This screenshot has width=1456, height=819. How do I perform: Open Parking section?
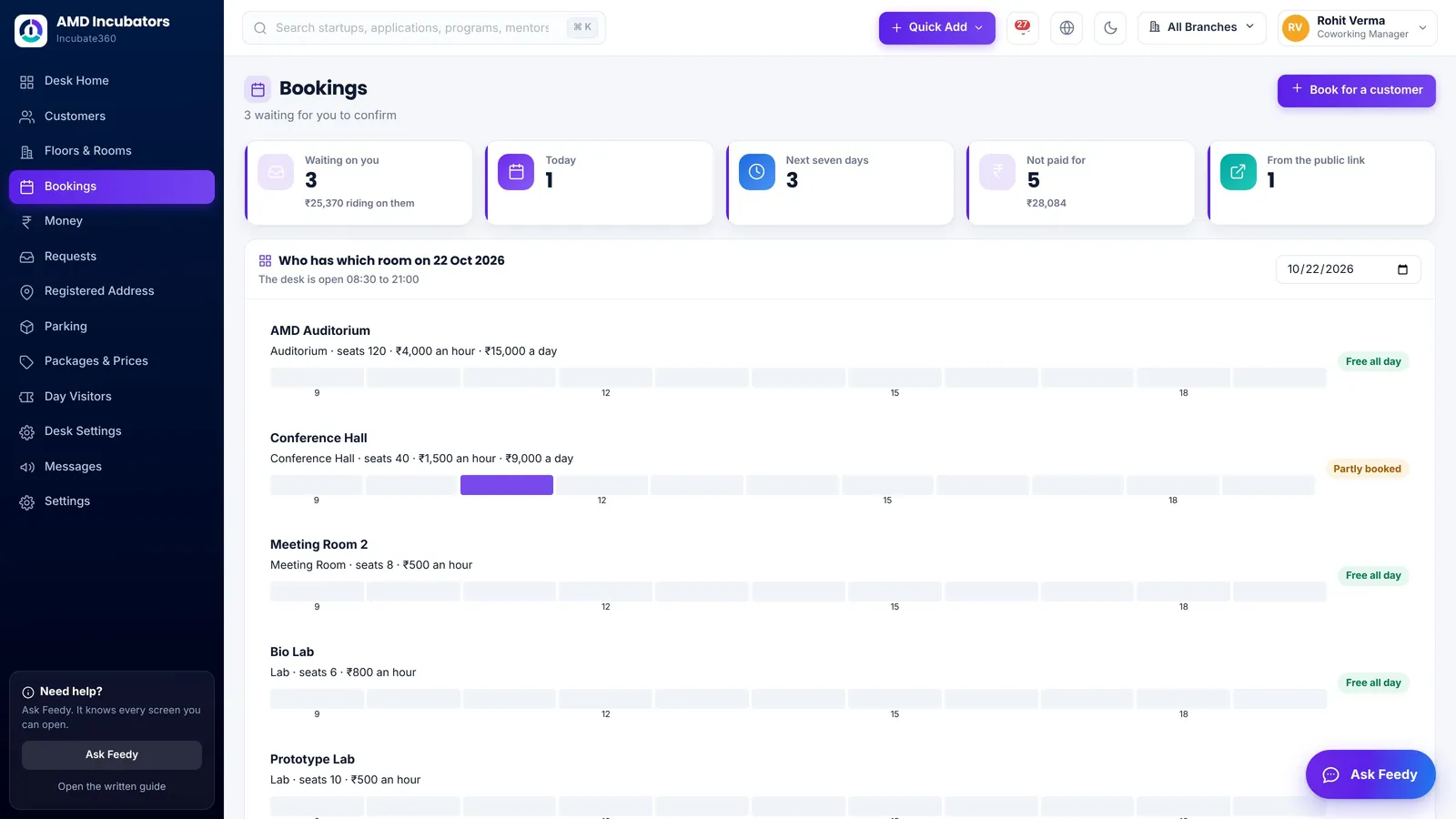click(112, 327)
